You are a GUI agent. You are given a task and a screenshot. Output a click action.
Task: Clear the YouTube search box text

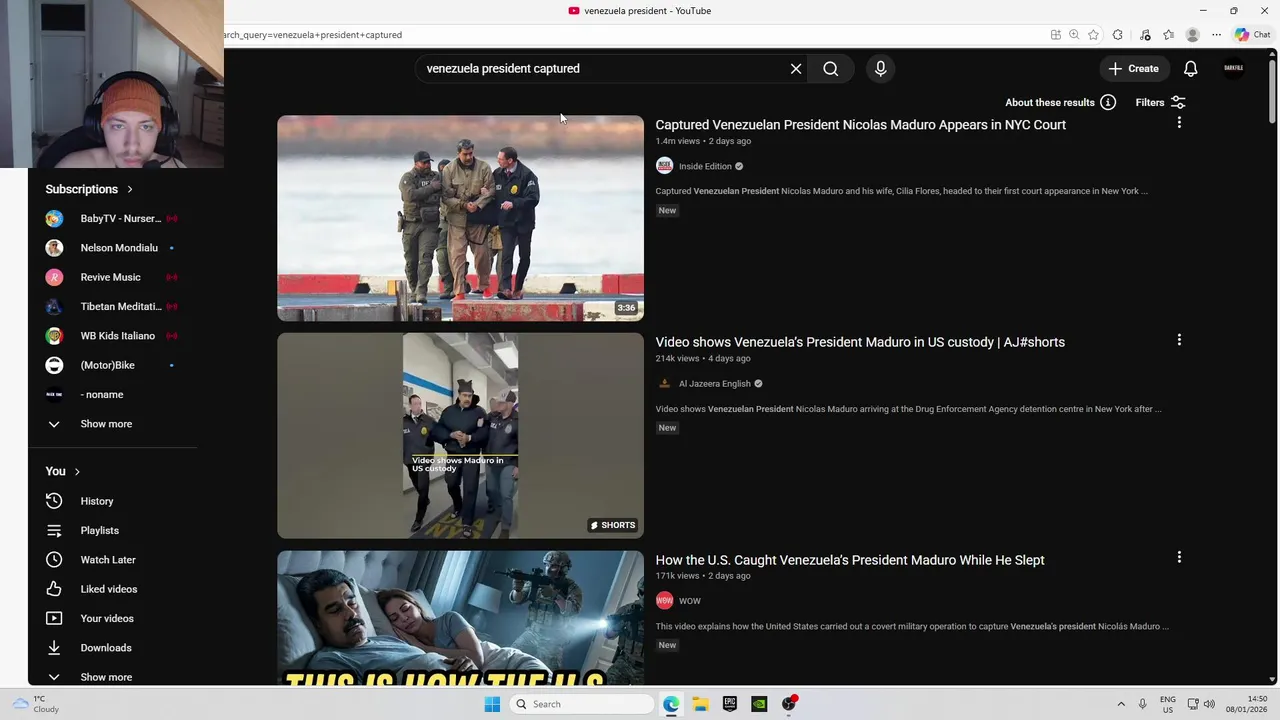click(796, 69)
